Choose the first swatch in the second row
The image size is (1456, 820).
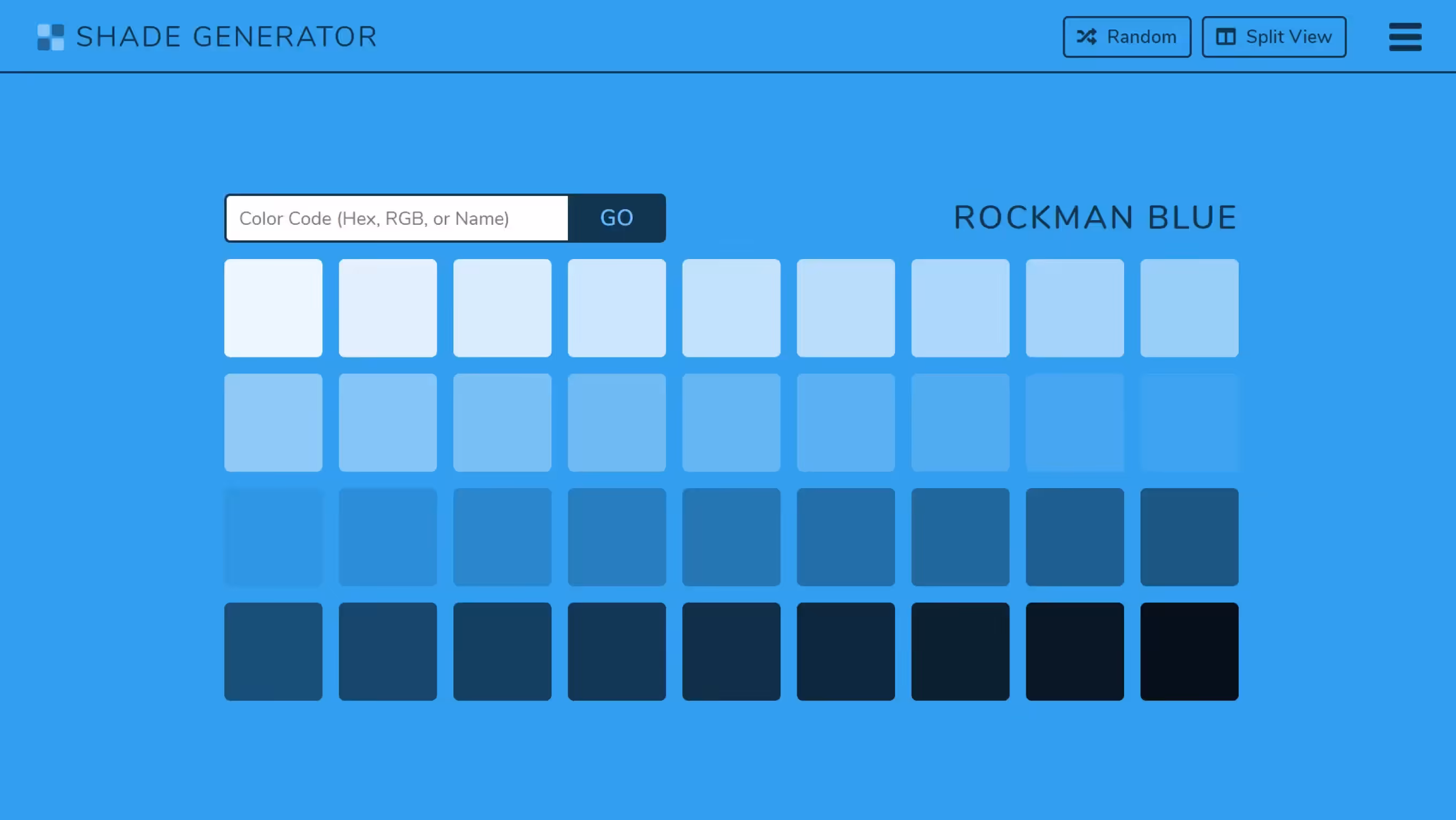point(273,422)
